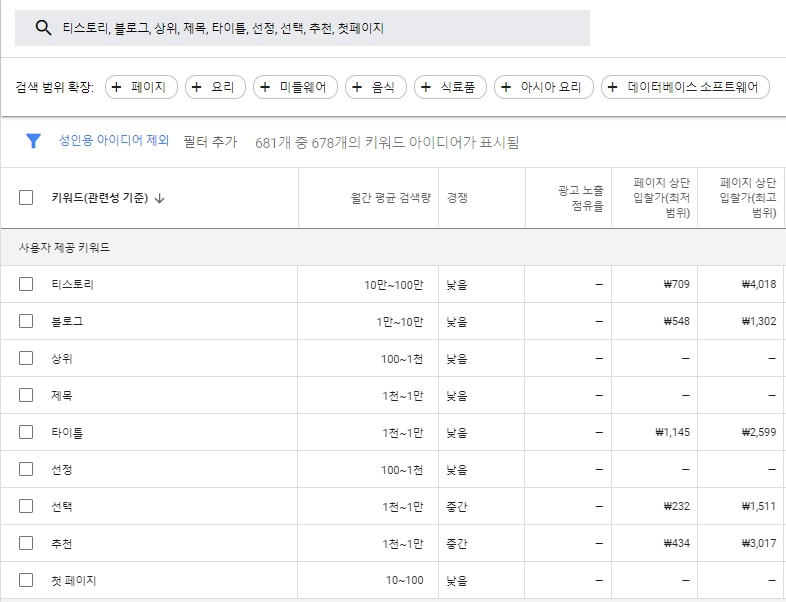This screenshot has height=602, width=786.
Task: Click the ₩4,018 high bid value
Action: coord(759,284)
